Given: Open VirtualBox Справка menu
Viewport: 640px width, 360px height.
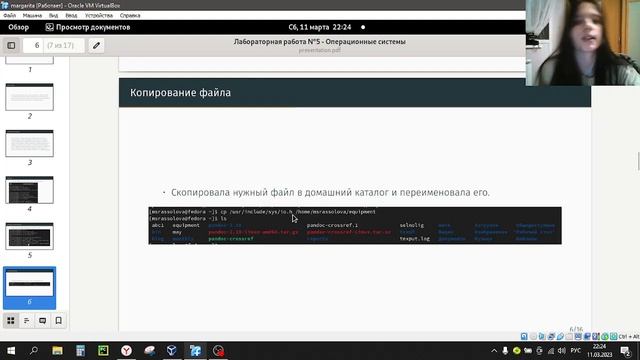Looking at the screenshot, I should (x=130, y=16).
